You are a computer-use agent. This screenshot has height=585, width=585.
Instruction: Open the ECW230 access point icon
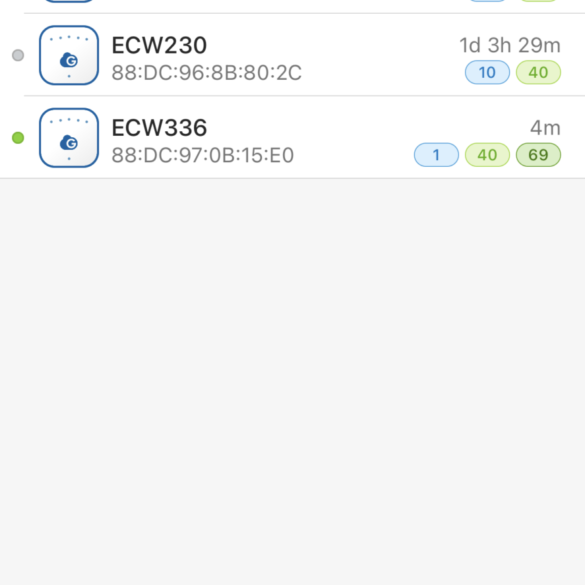(69, 55)
